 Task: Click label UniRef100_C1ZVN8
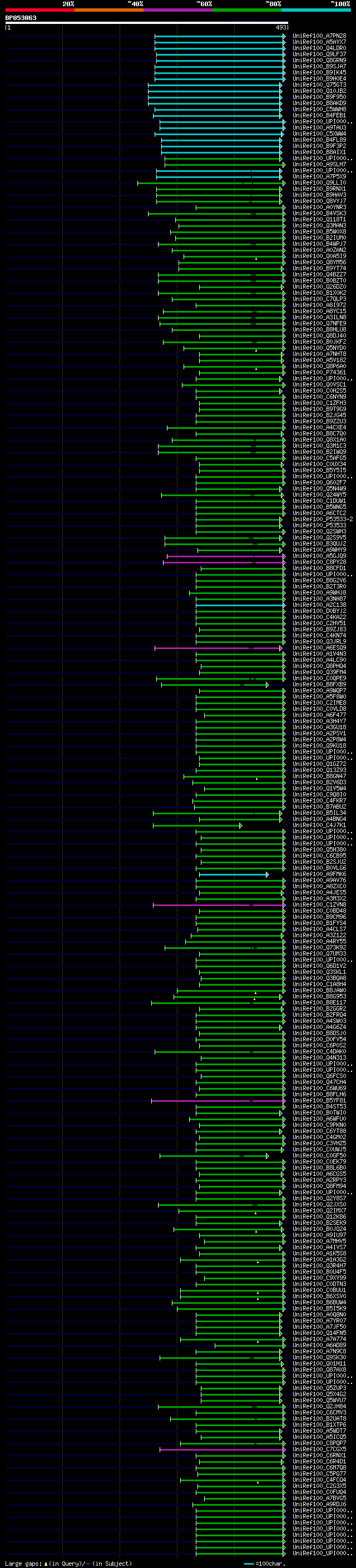tap(319, 905)
